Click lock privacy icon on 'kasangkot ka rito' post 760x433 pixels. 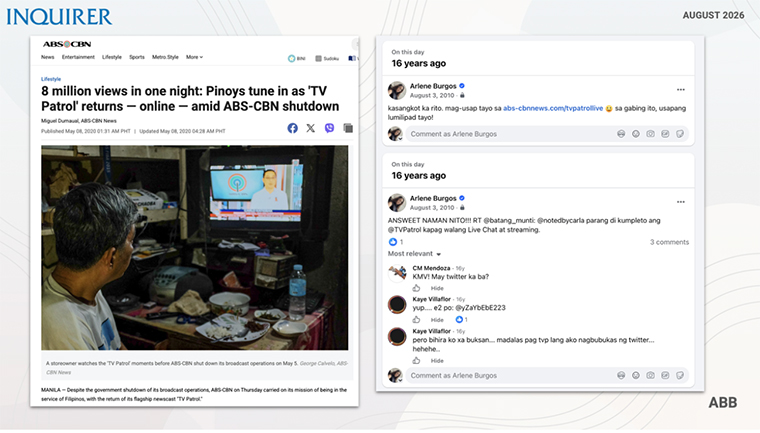(x=462, y=96)
